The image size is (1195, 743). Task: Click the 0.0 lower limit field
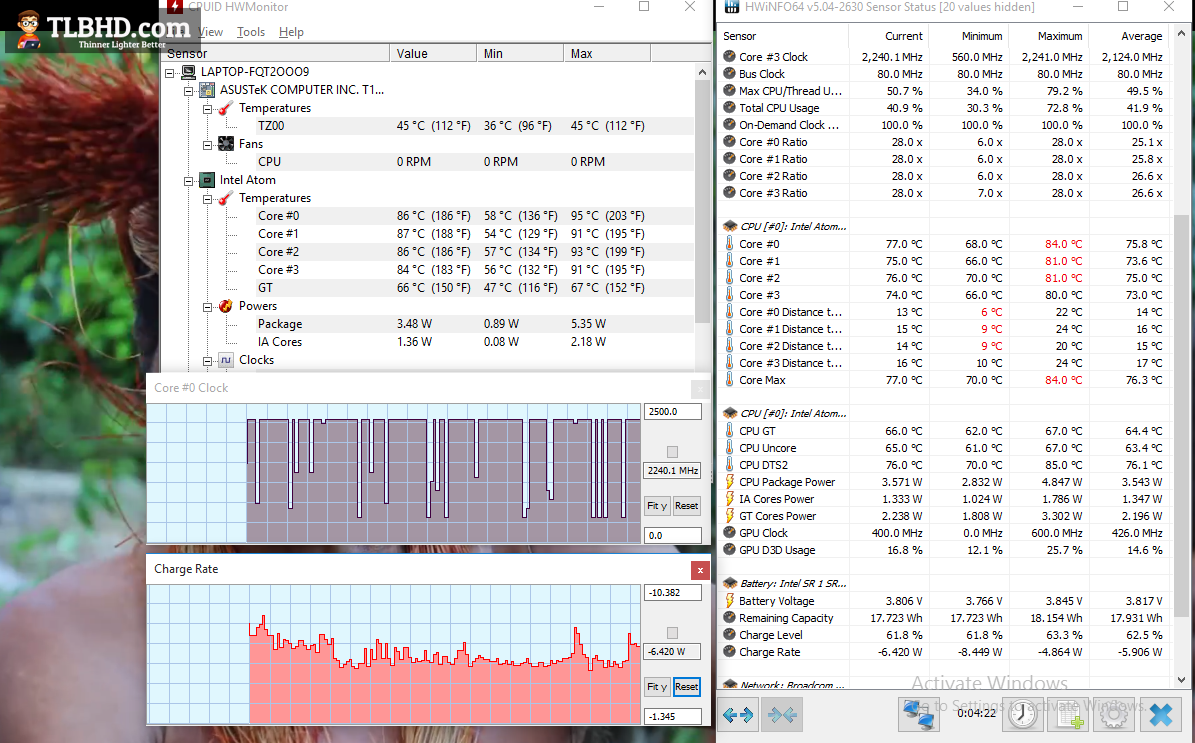[672, 535]
